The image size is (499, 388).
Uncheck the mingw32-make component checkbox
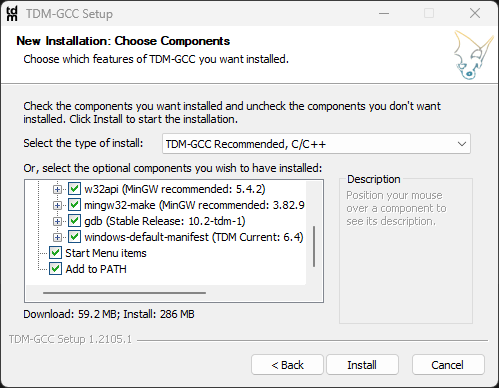click(74, 205)
